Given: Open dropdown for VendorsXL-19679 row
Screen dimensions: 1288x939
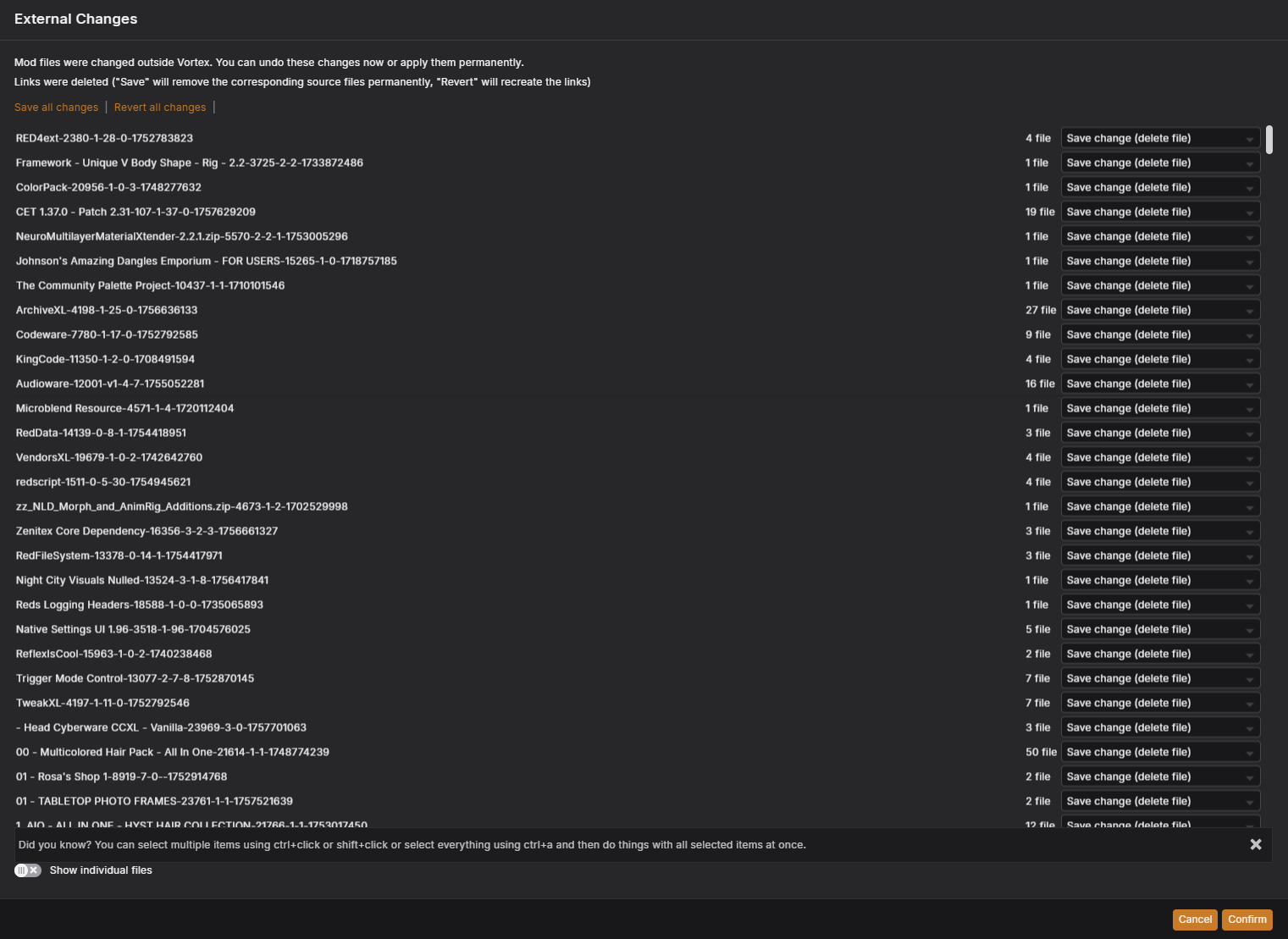Looking at the screenshot, I should [x=1160, y=457].
